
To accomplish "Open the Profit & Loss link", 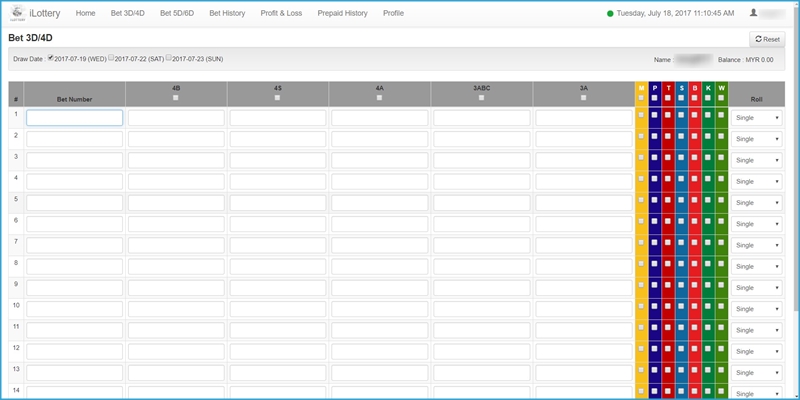I will (281, 14).
